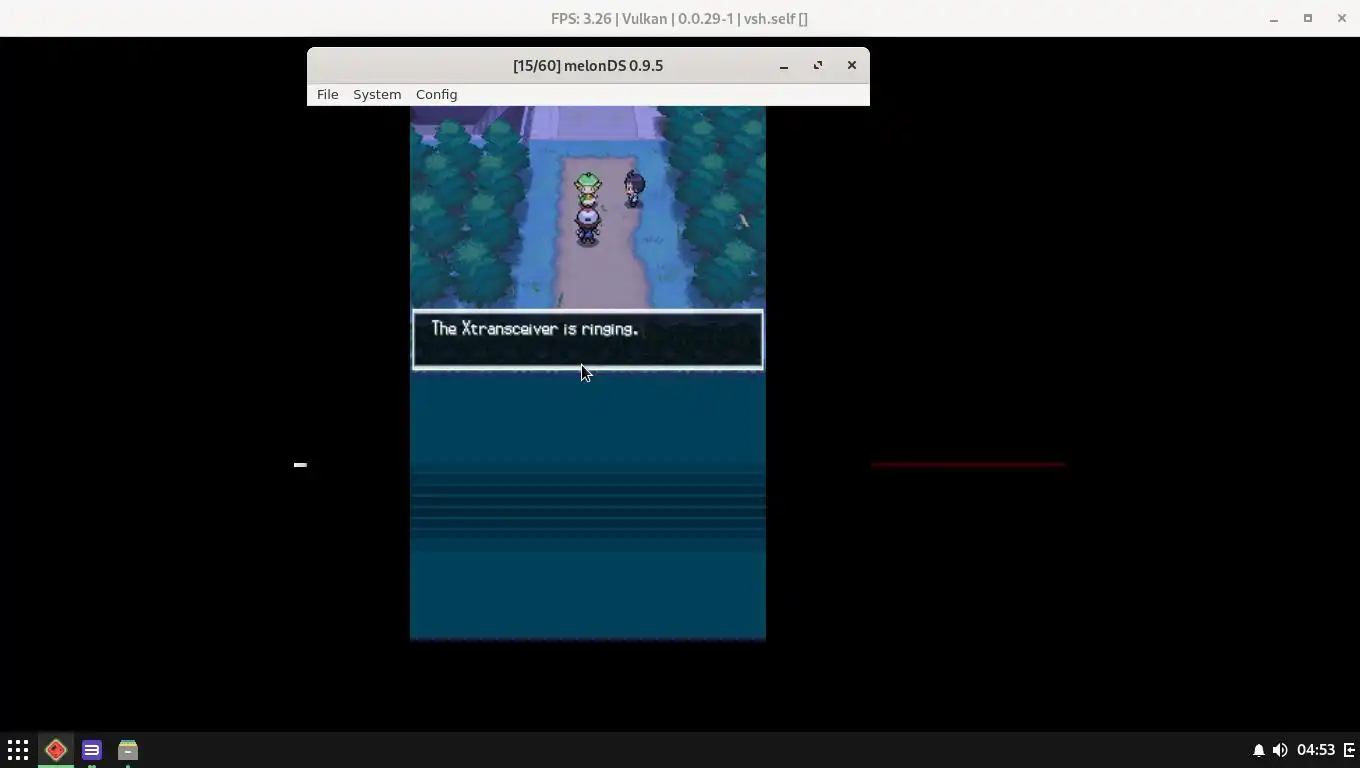1360x768 pixels.
Task: Close the melonDS 0.9.5 window
Action: point(852,65)
